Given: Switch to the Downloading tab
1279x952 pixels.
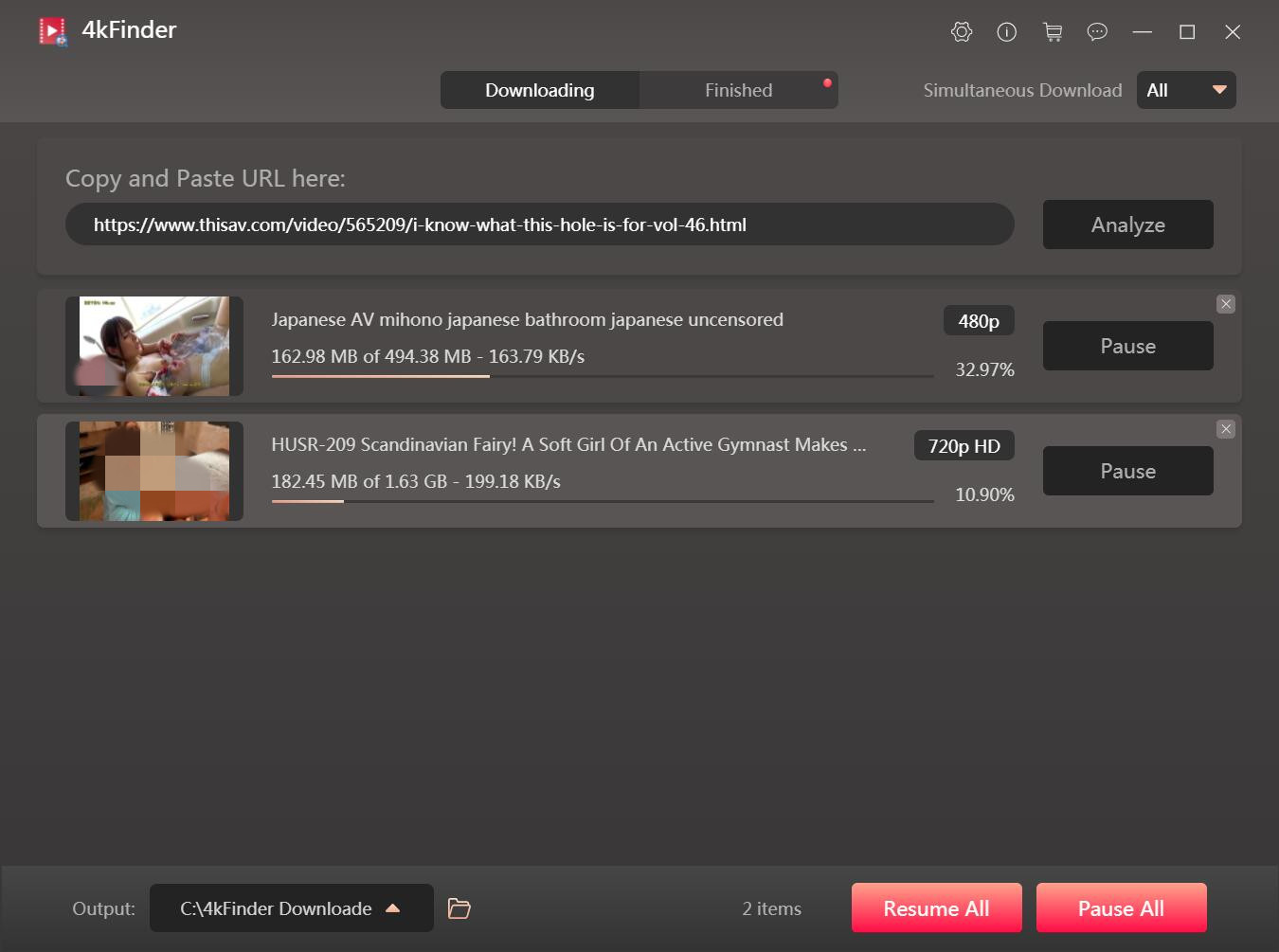Looking at the screenshot, I should (x=540, y=90).
